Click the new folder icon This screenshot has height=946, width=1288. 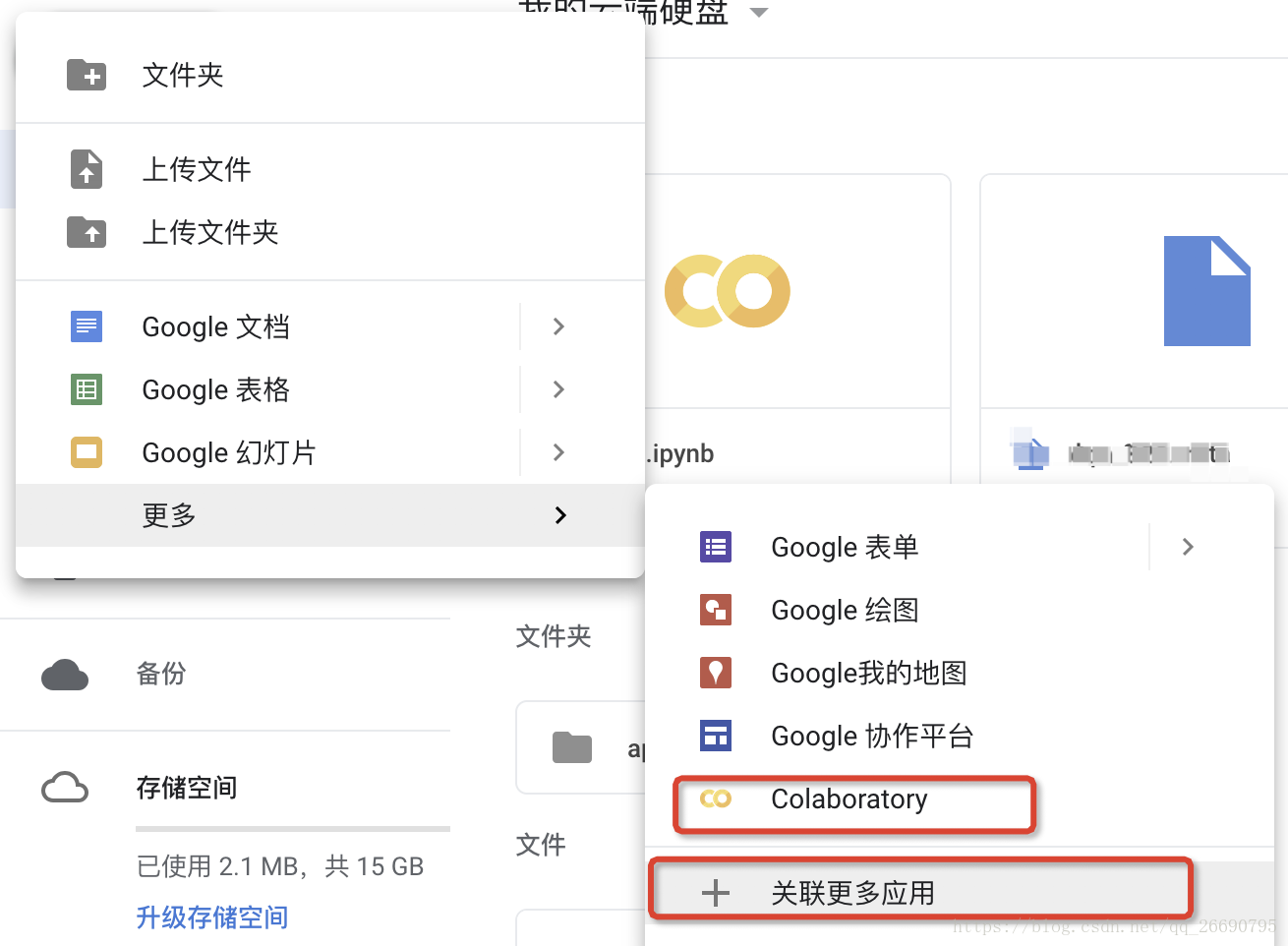coord(87,75)
